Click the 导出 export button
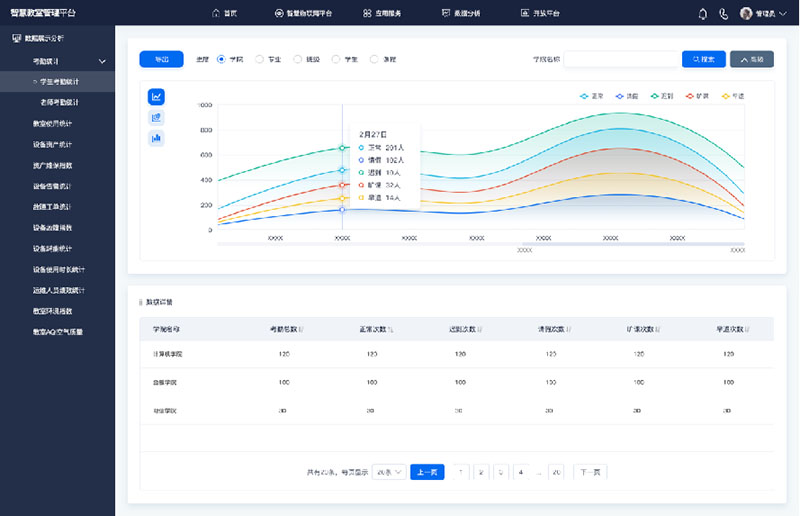800x516 pixels. (x=161, y=59)
